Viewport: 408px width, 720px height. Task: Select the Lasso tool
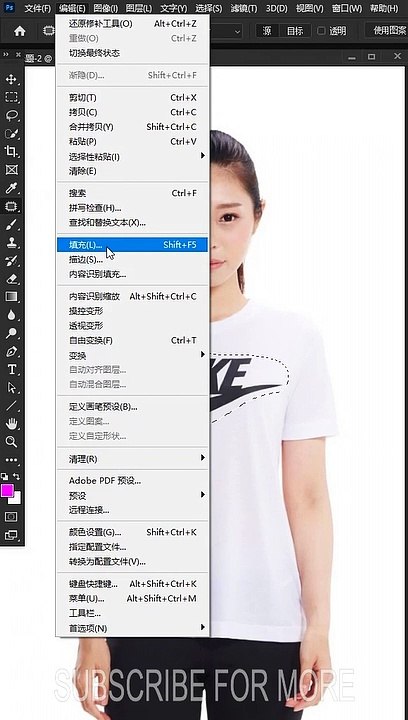[x=11, y=115]
